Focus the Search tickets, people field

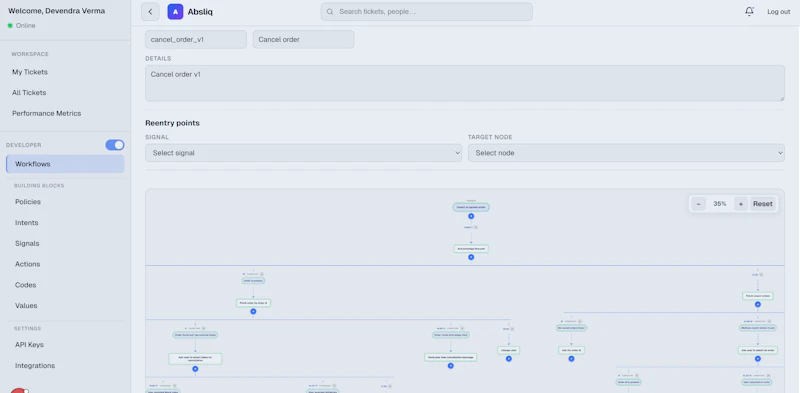coord(427,12)
